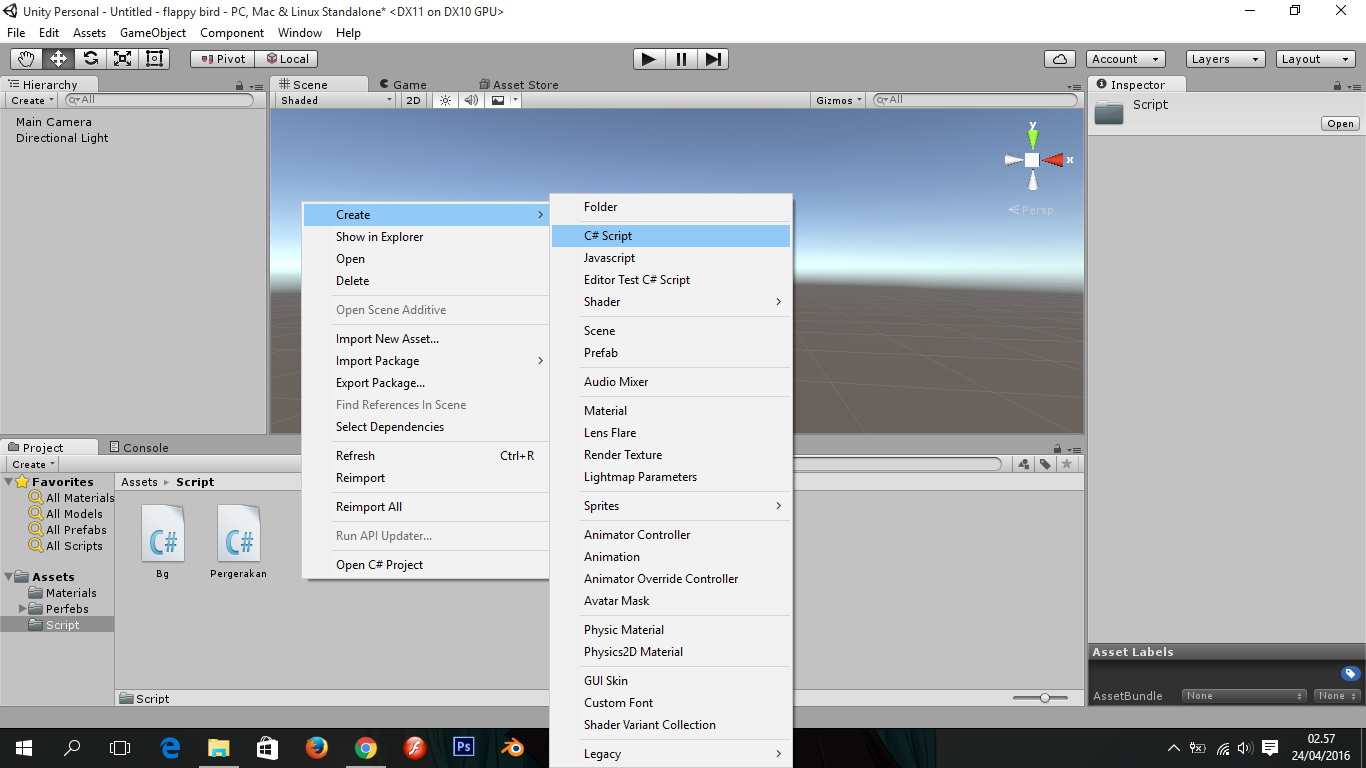Select Main Camera in the Hierarchy
Image resolution: width=1366 pixels, height=768 pixels.
pyautogui.click(x=54, y=122)
